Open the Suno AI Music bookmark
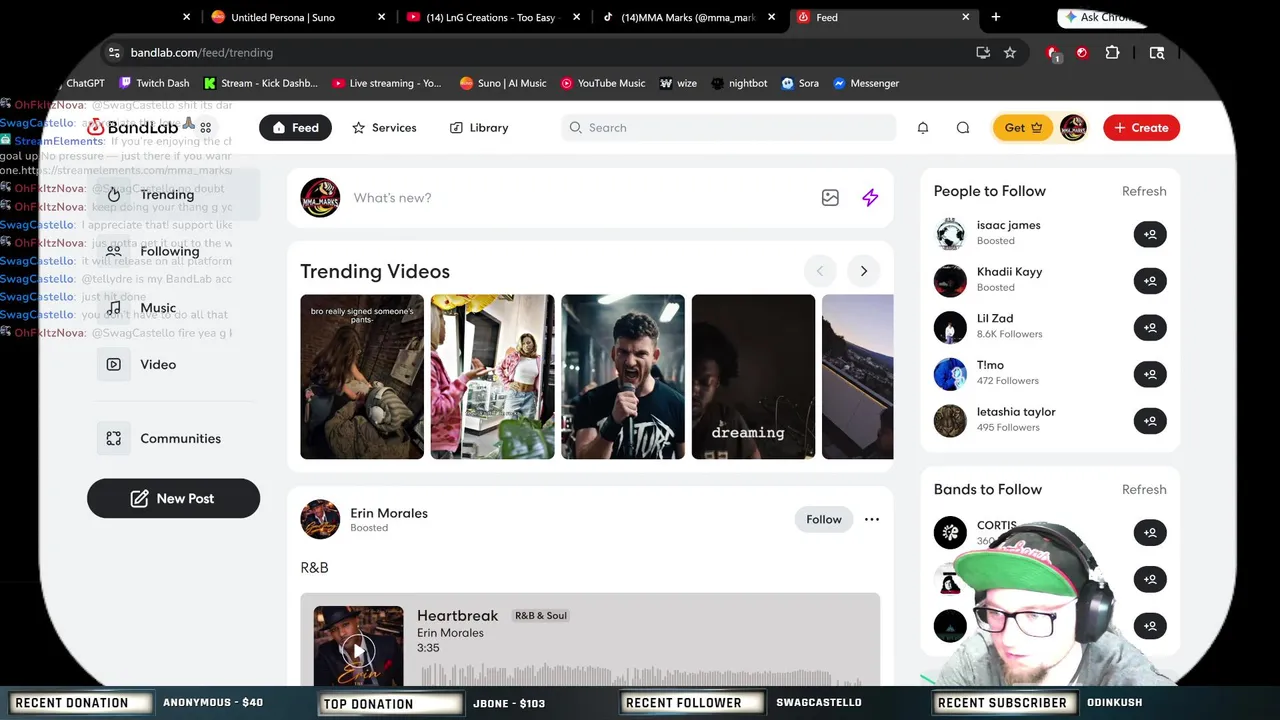 [x=503, y=83]
